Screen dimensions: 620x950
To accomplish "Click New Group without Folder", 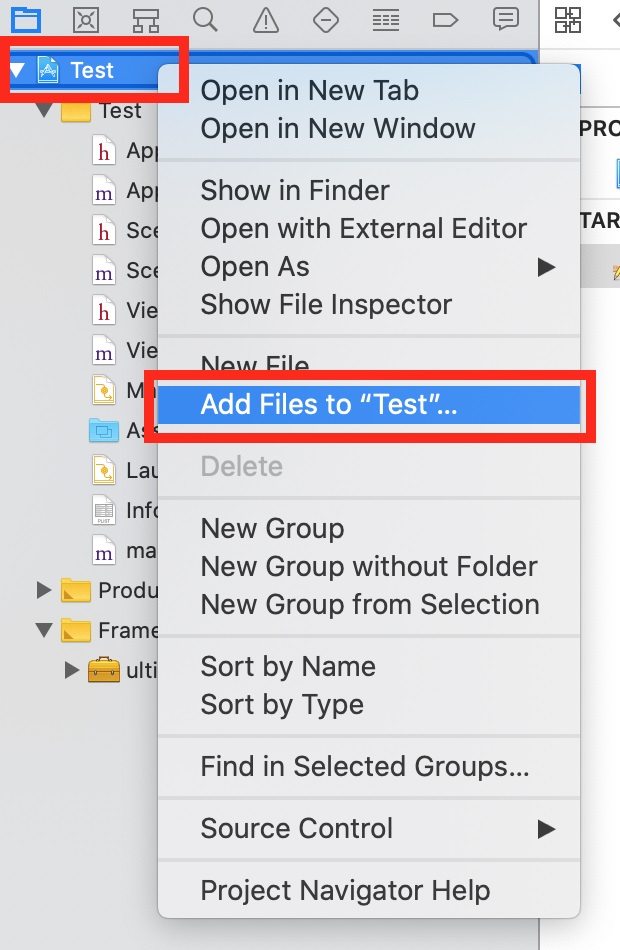I will coord(369,566).
